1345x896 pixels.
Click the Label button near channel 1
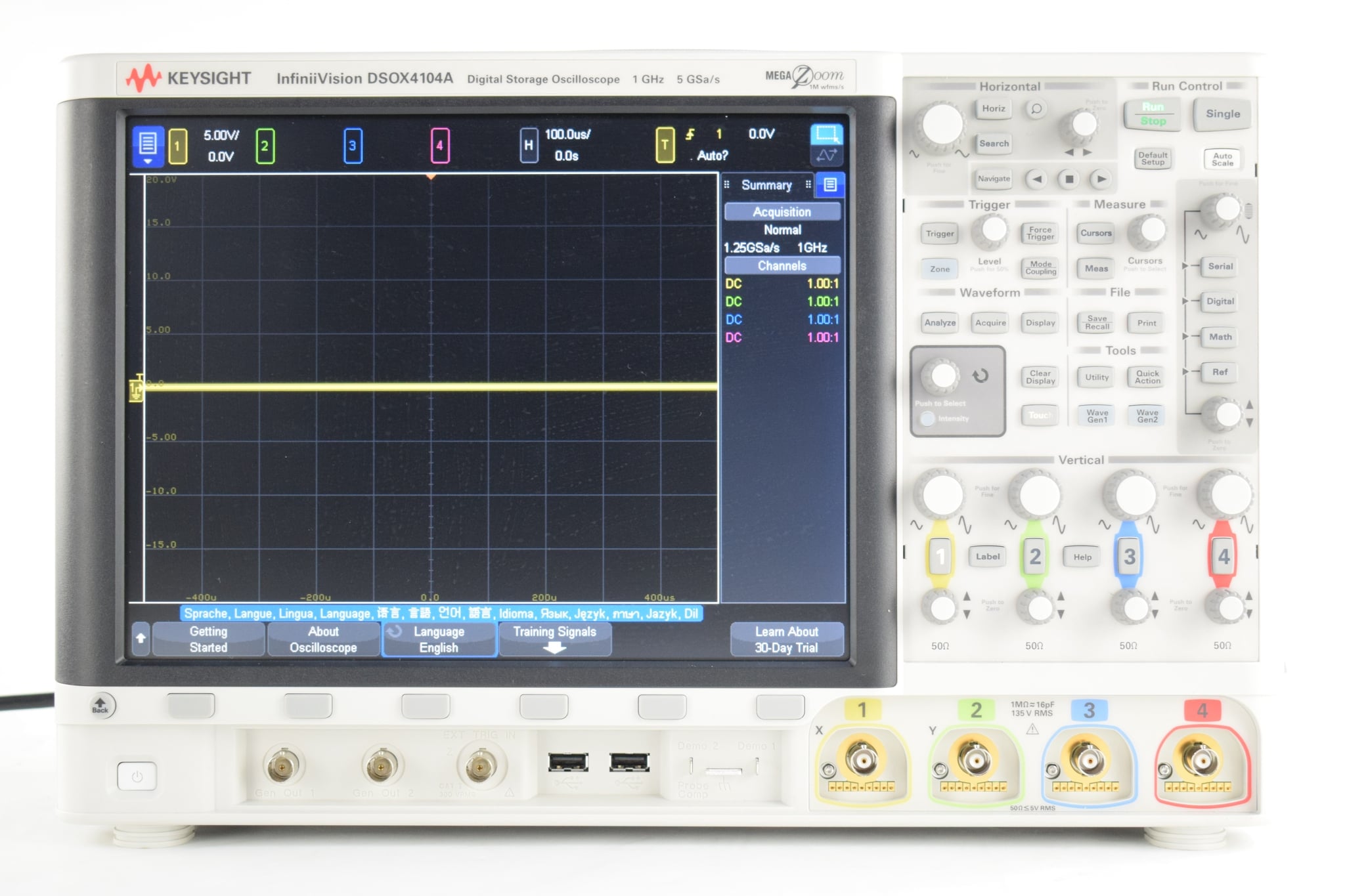[x=987, y=557]
